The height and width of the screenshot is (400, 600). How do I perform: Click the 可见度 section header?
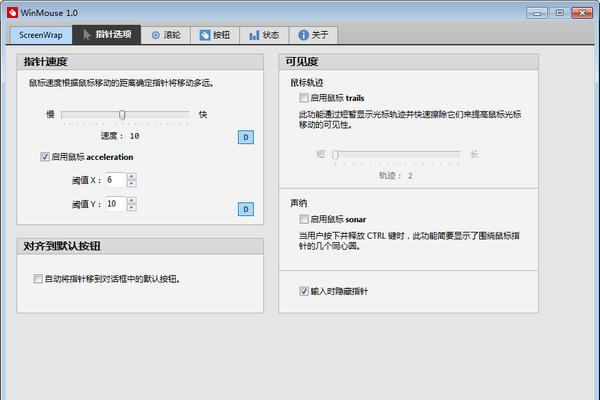click(409, 62)
